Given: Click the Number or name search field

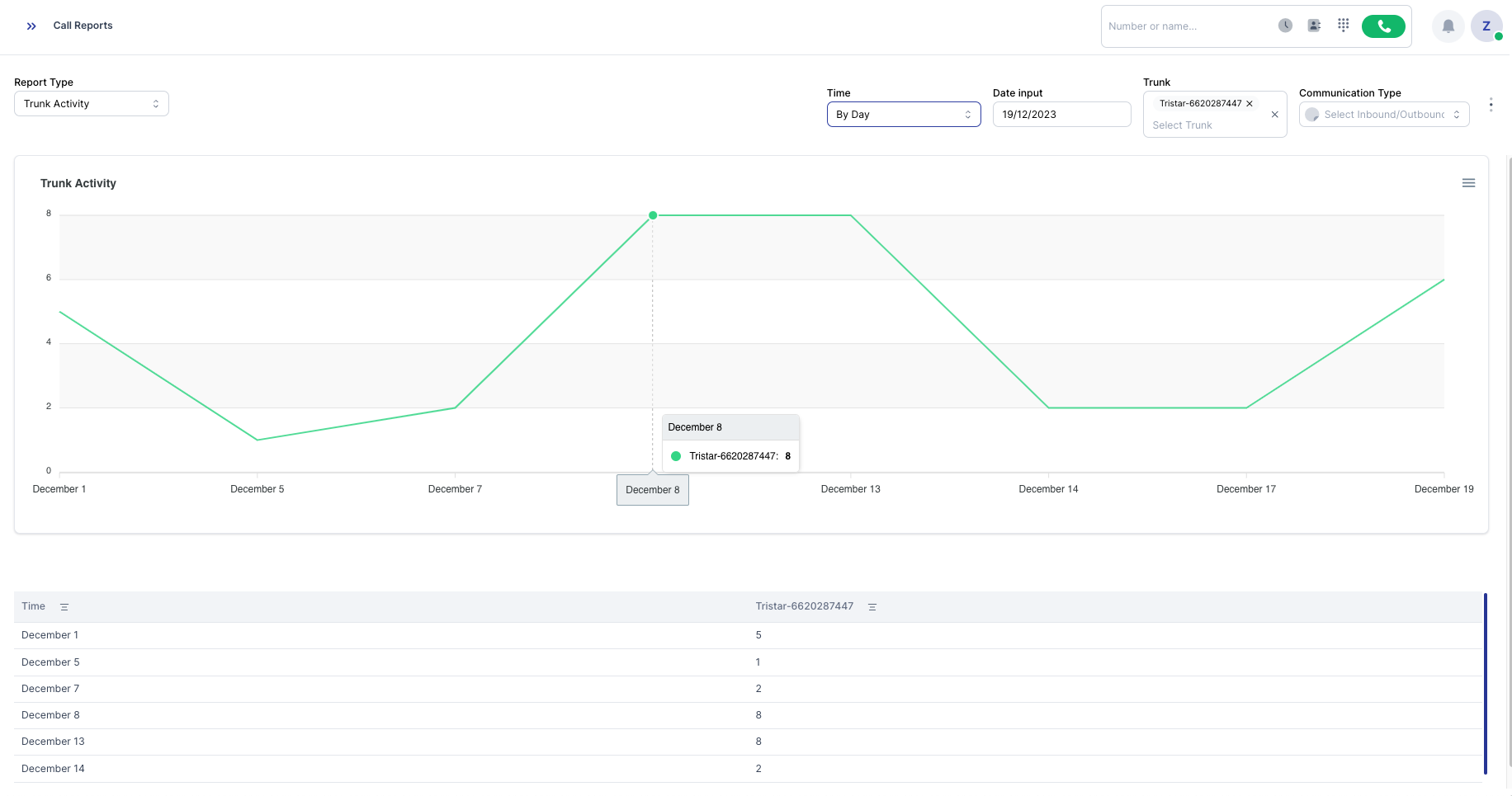Looking at the screenshot, I should point(1185,26).
